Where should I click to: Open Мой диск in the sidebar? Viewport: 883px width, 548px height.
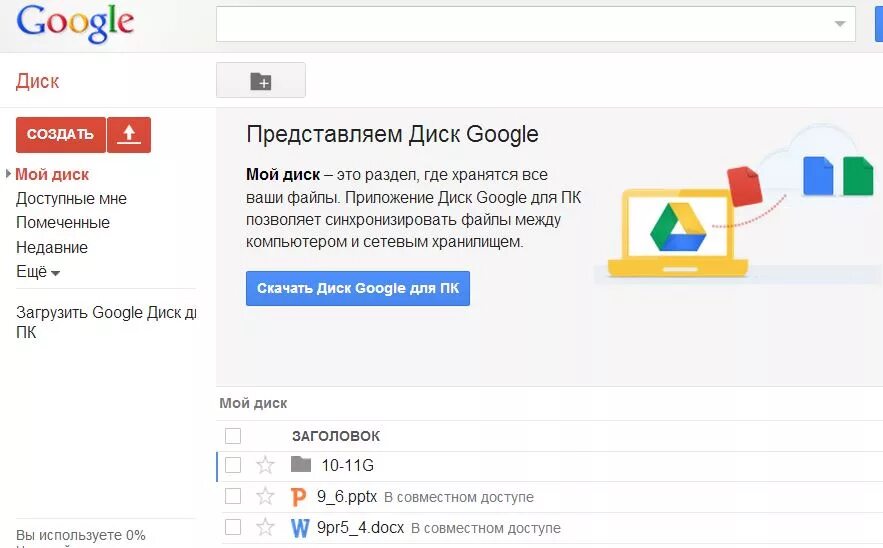click(x=52, y=175)
